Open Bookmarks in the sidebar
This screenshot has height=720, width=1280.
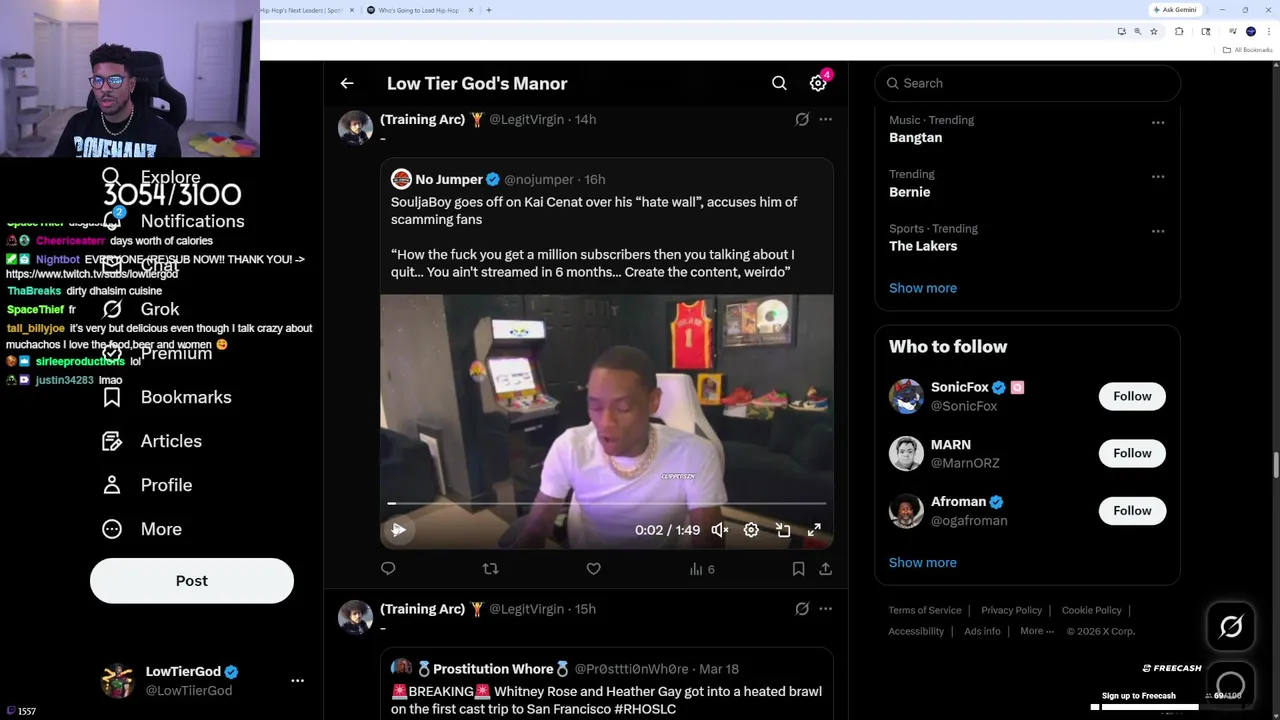click(x=170, y=397)
